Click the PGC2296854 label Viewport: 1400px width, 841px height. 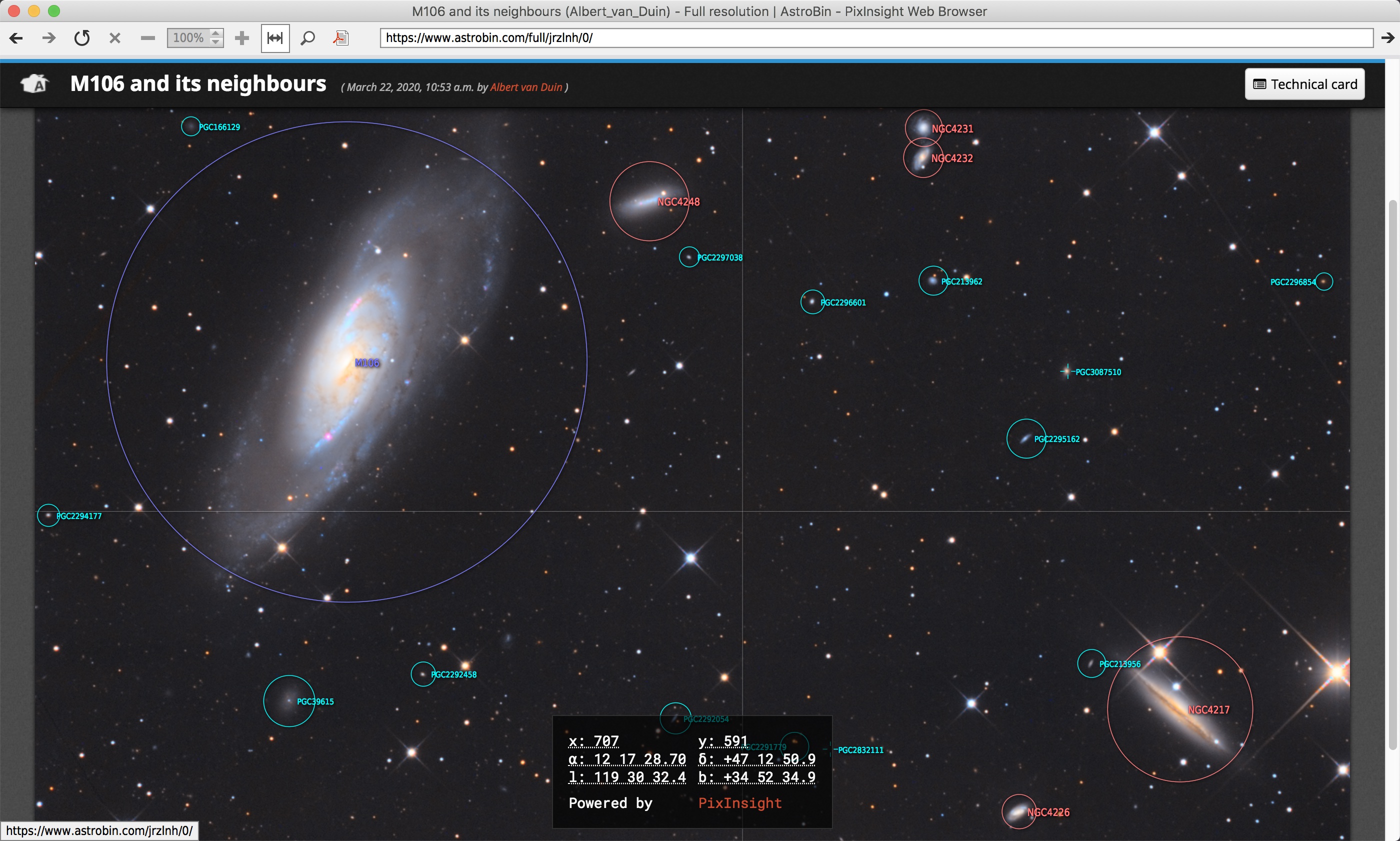click(1293, 282)
